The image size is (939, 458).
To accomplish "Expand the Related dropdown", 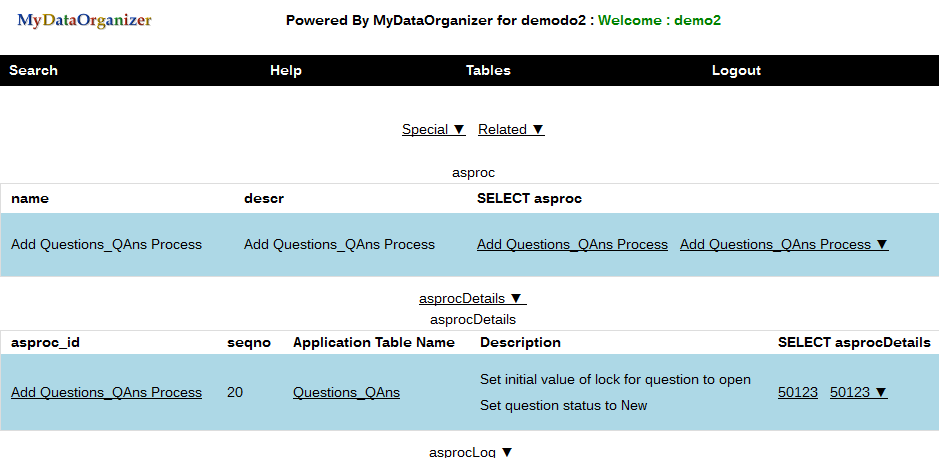I will [511, 130].
